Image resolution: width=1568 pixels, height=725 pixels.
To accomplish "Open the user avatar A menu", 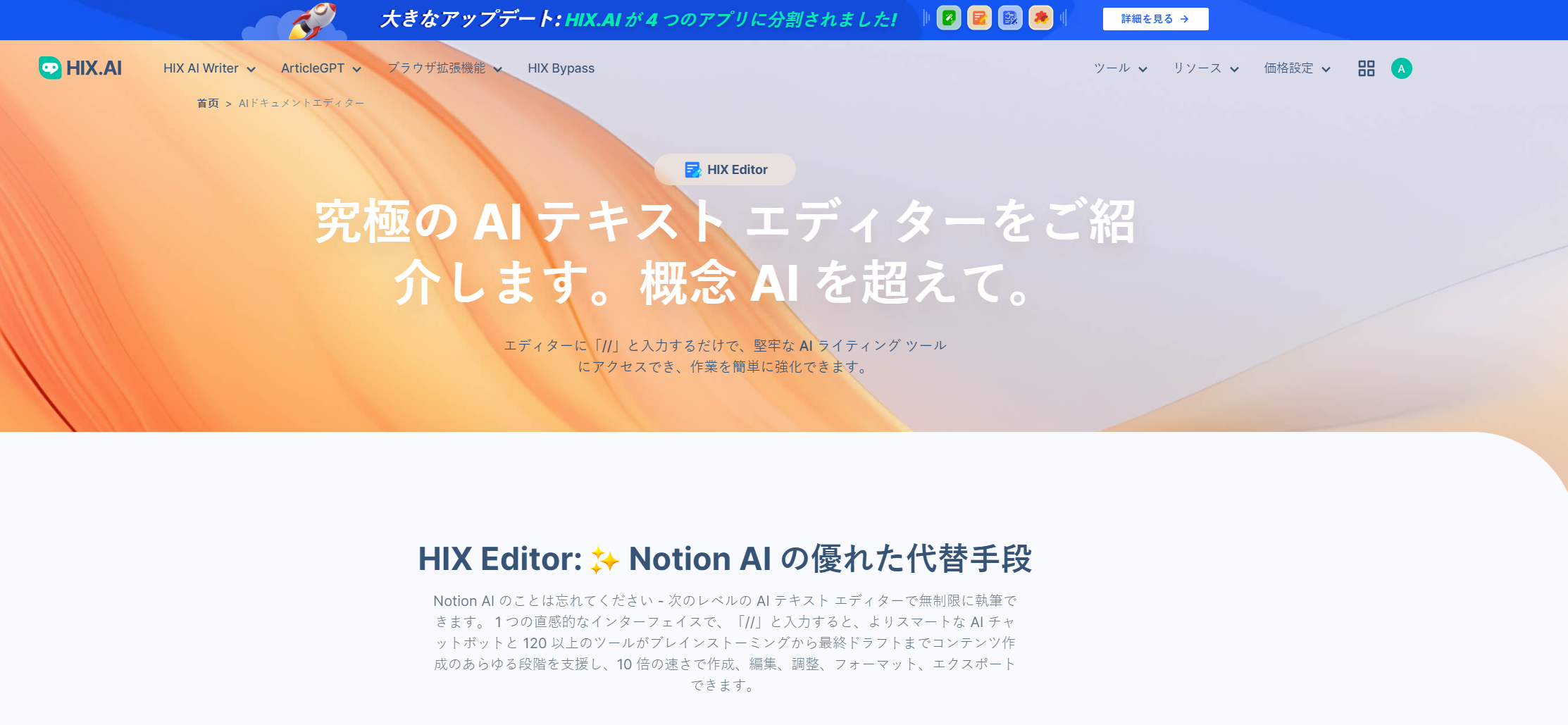I will [x=1402, y=68].
